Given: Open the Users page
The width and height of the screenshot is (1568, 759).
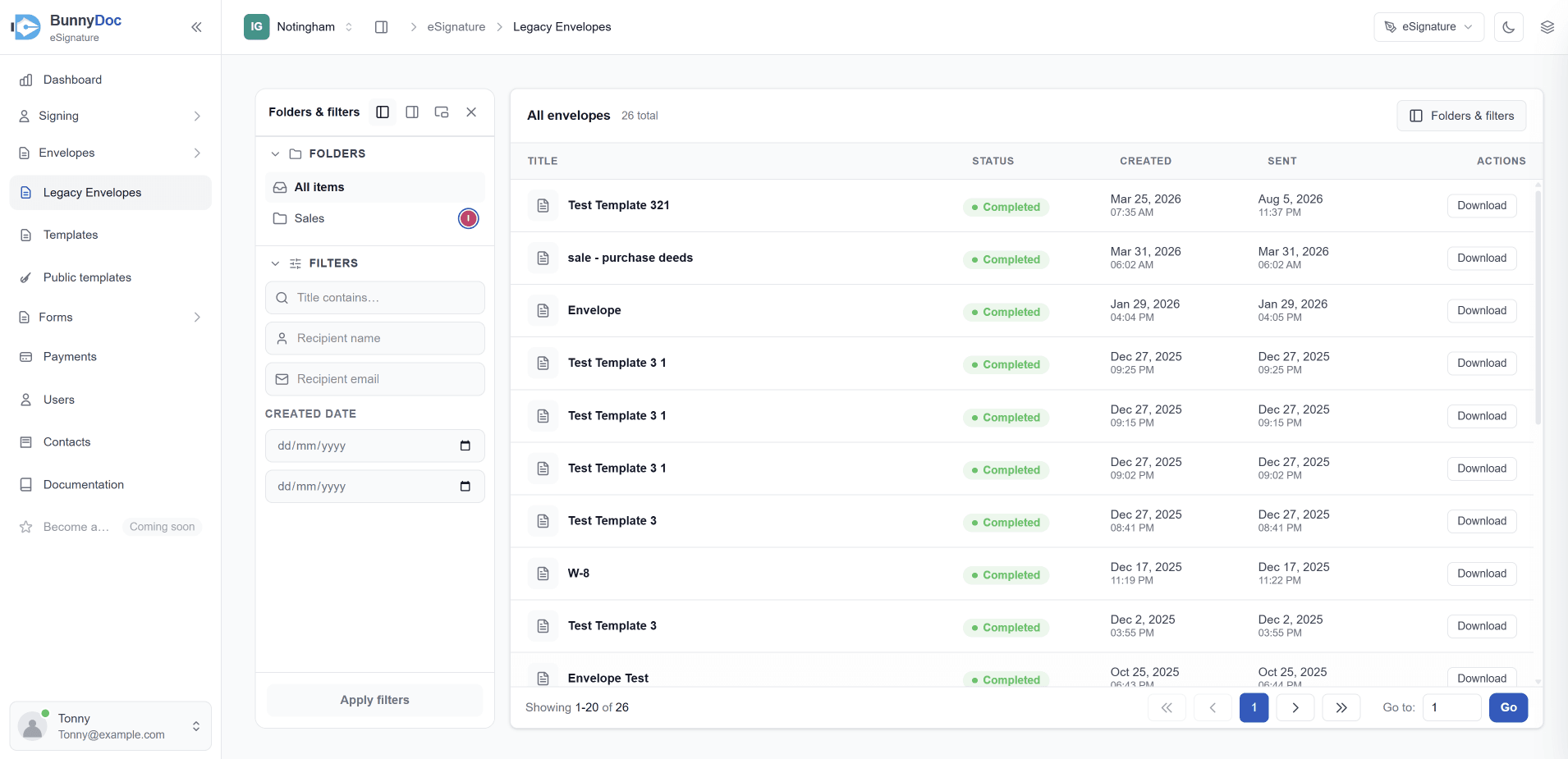Looking at the screenshot, I should (111, 400).
